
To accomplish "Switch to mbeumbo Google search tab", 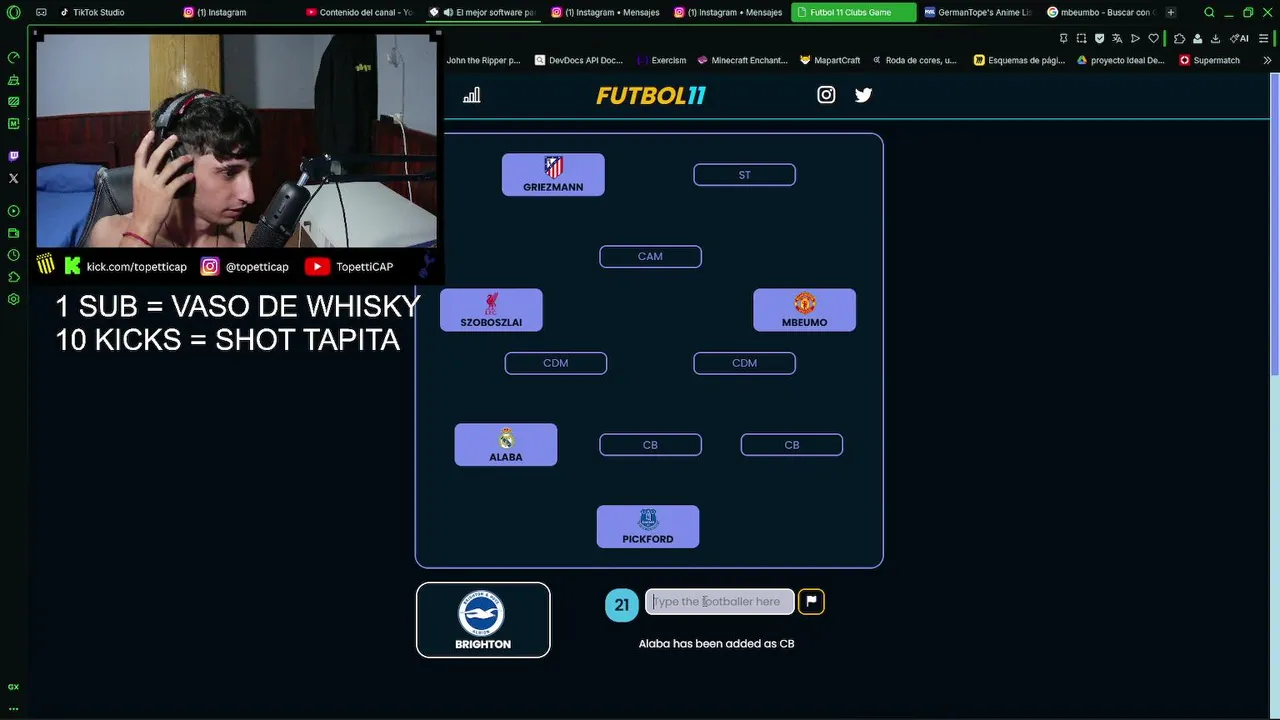I will point(1101,12).
